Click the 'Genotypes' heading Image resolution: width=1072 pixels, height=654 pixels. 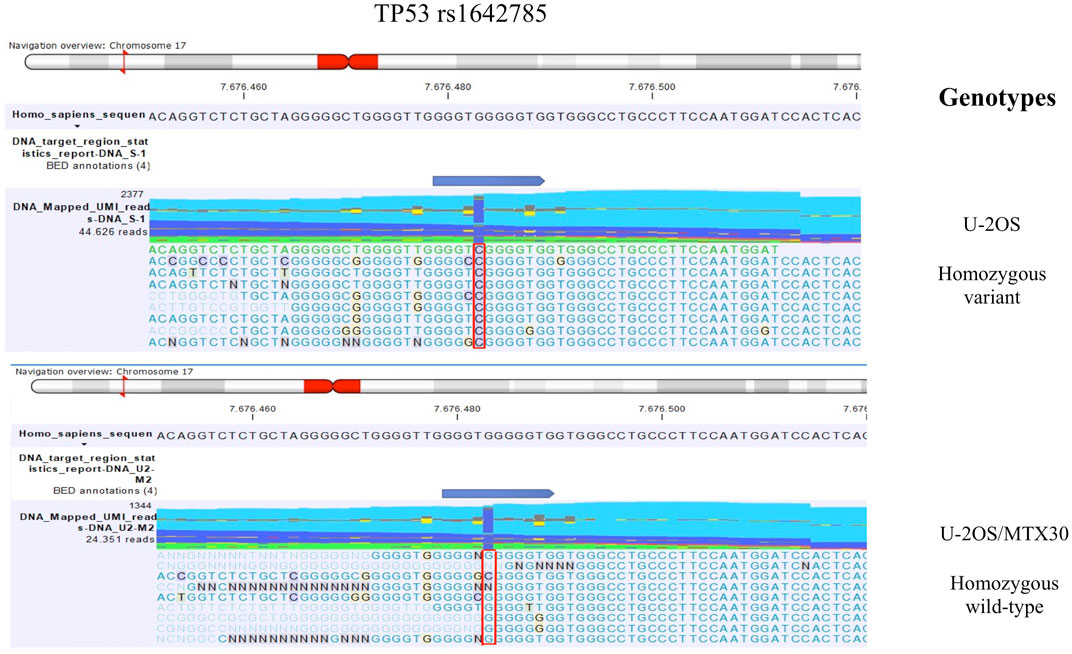997,98
